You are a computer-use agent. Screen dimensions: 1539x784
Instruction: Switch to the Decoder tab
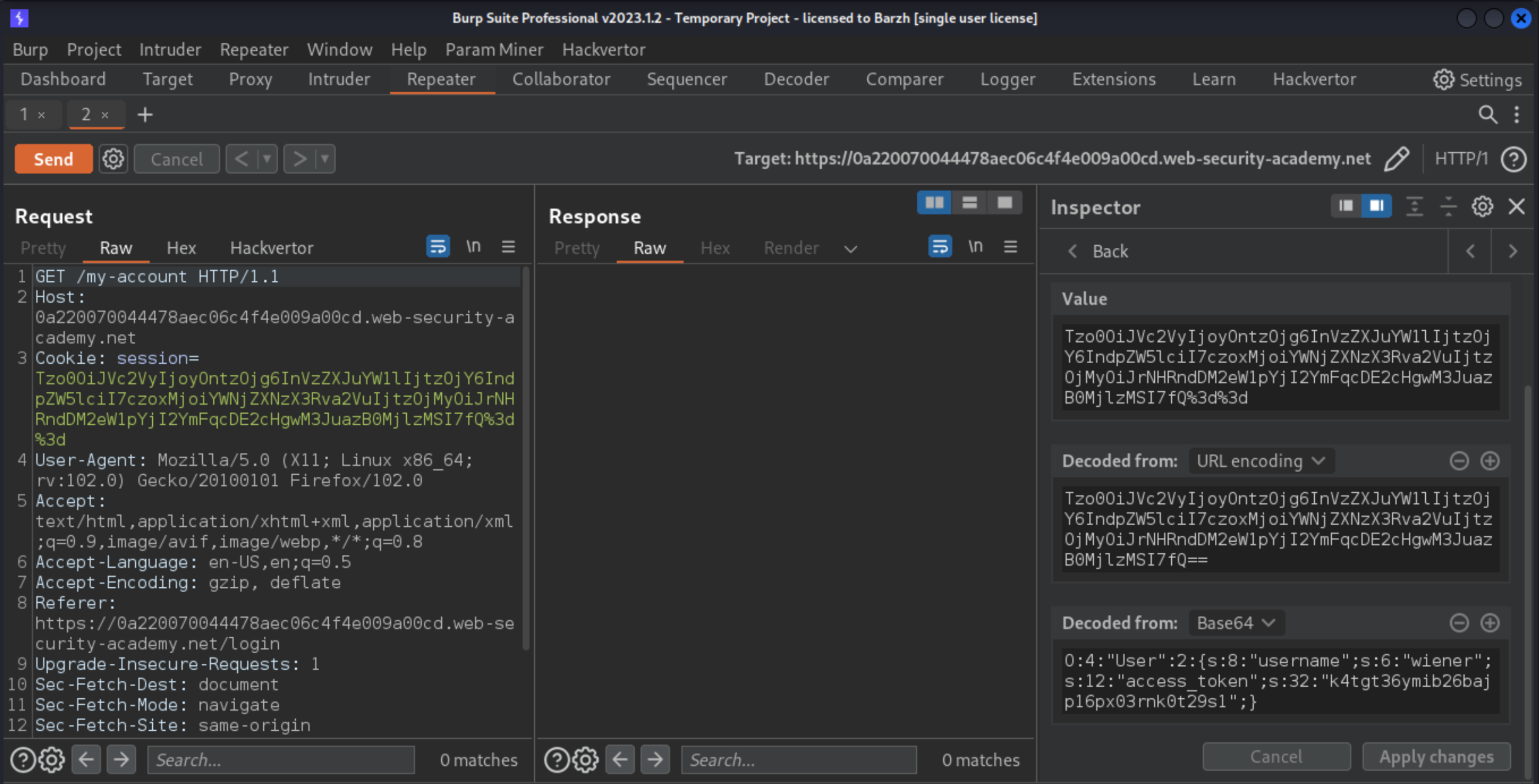click(x=796, y=80)
